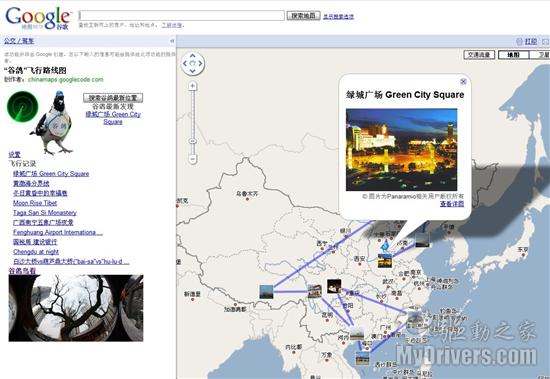550x379 pixels.
Task: Select the 地图 map view button
Action: point(514,55)
